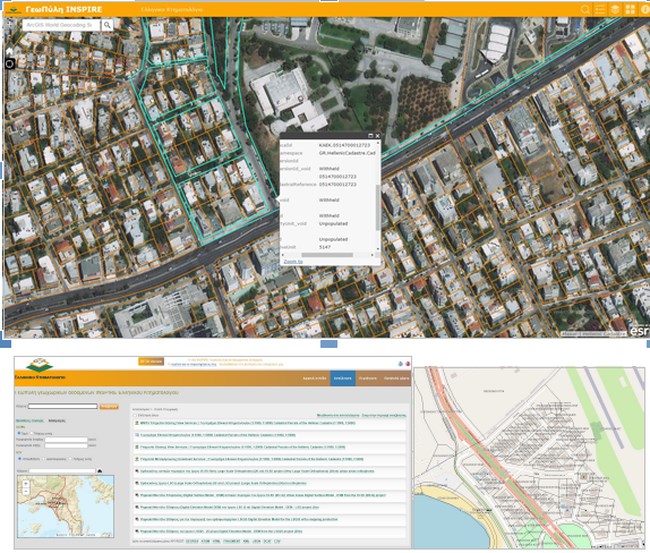Image resolution: width=650 pixels, height=553 pixels.
Task: Type in ArcGIS World Geocoding search box
Action: pyautogui.click(x=60, y=24)
